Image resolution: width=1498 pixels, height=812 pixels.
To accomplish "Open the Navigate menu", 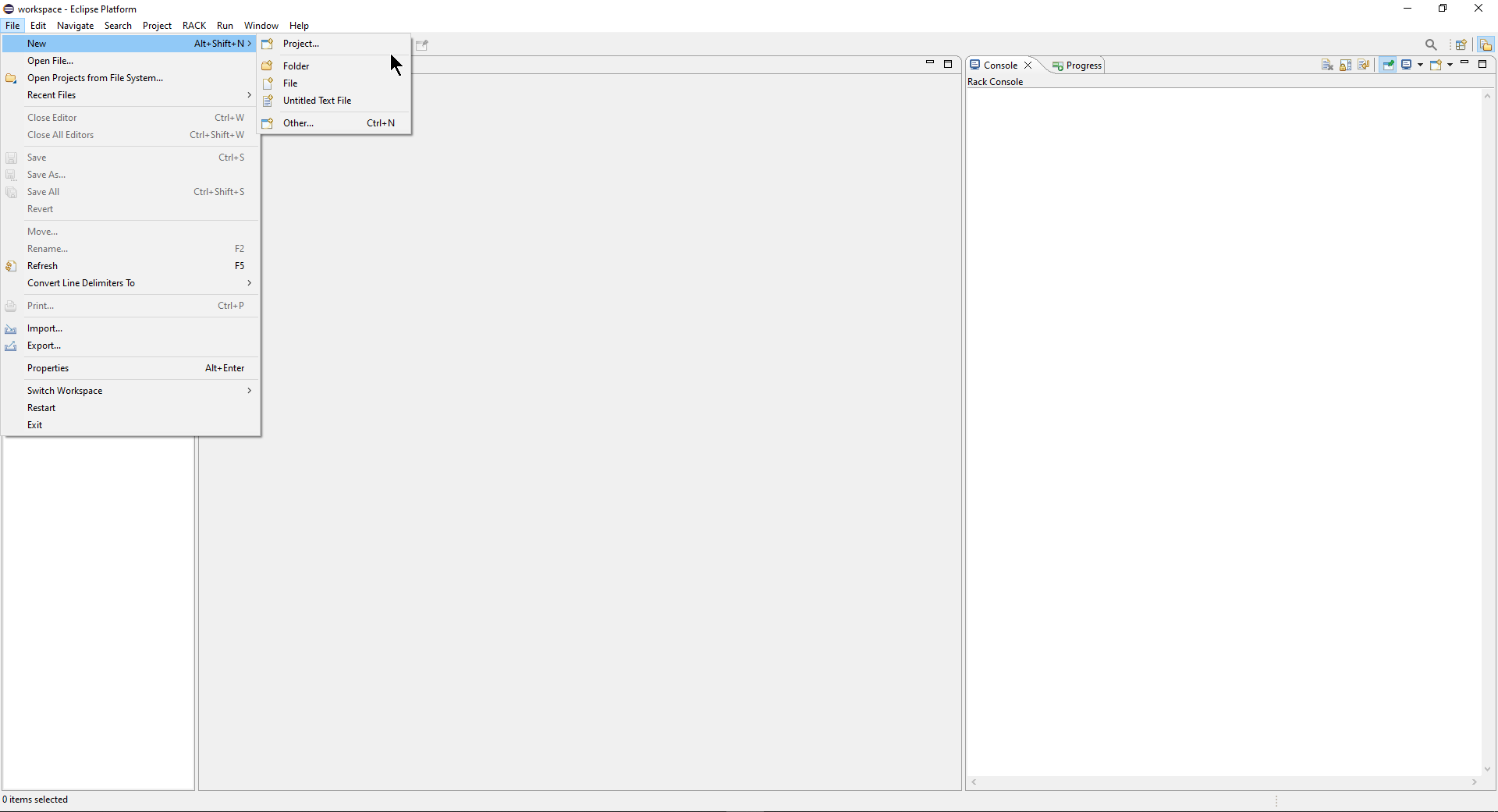I will point(75,26).
